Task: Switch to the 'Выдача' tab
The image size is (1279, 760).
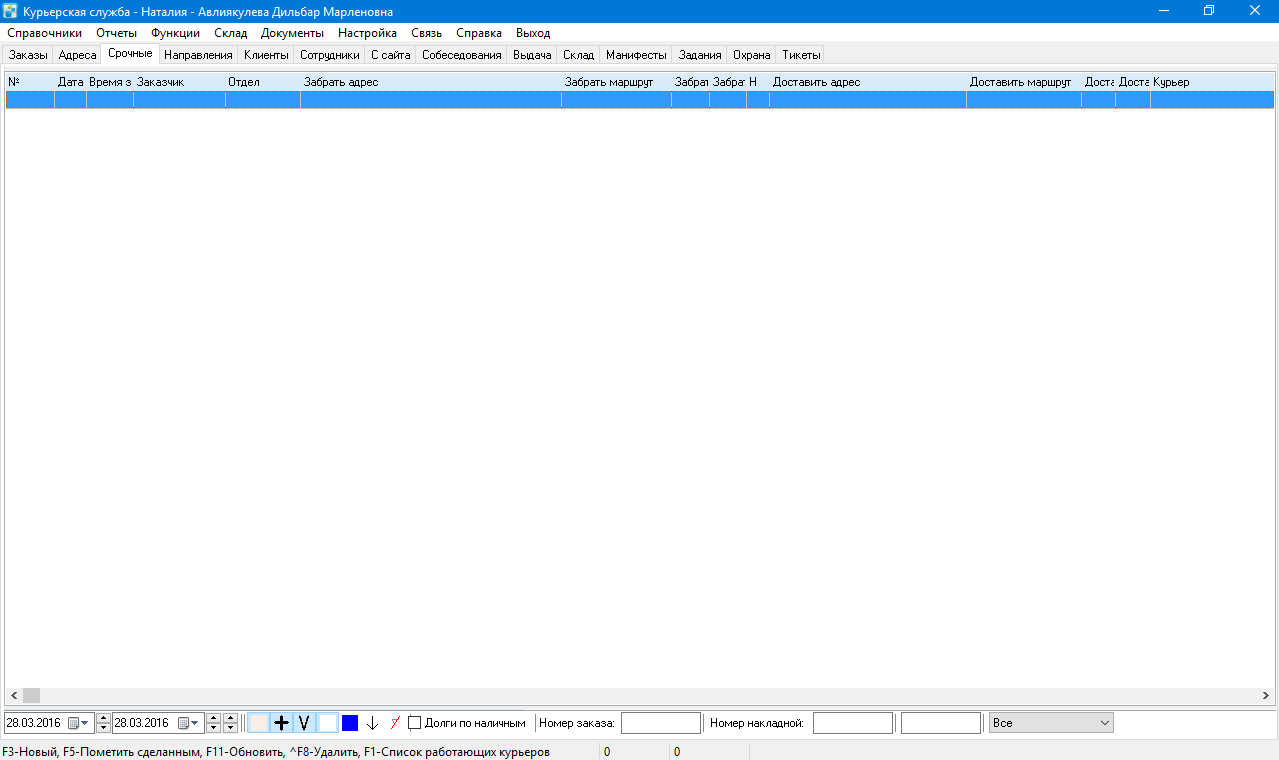Action: (x=532, y=55)
